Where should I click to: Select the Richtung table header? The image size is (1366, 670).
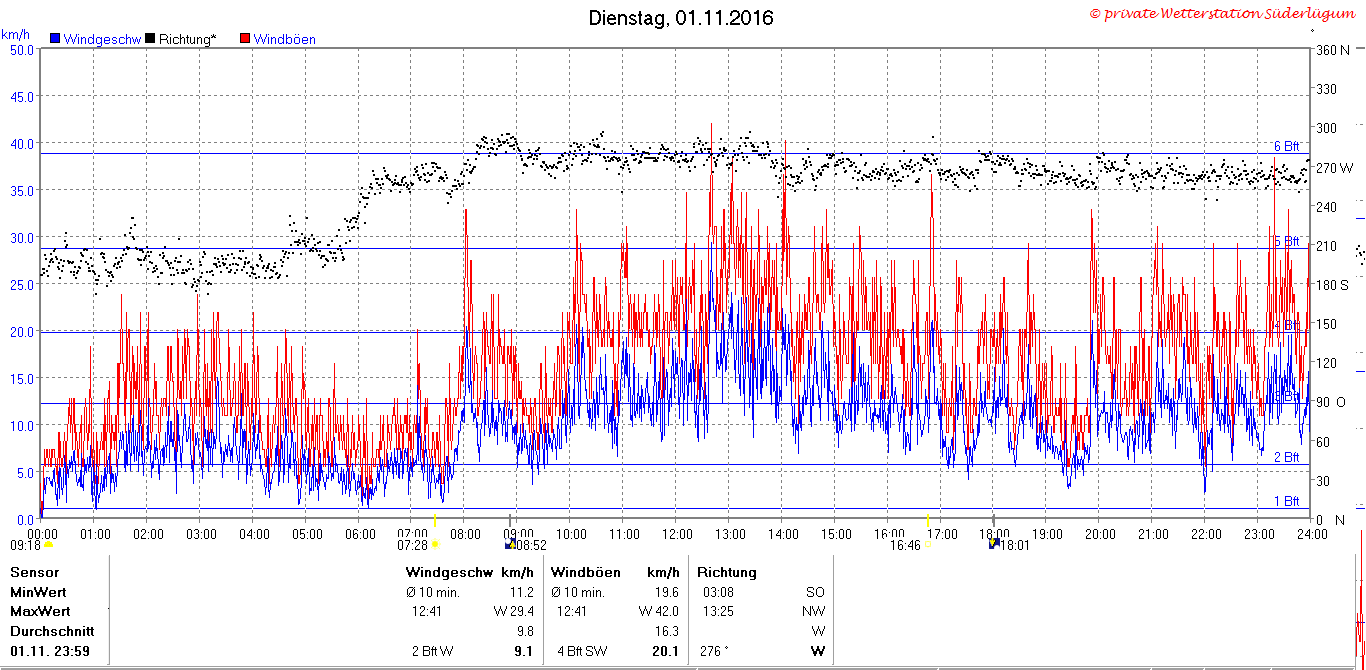(727, 573)
